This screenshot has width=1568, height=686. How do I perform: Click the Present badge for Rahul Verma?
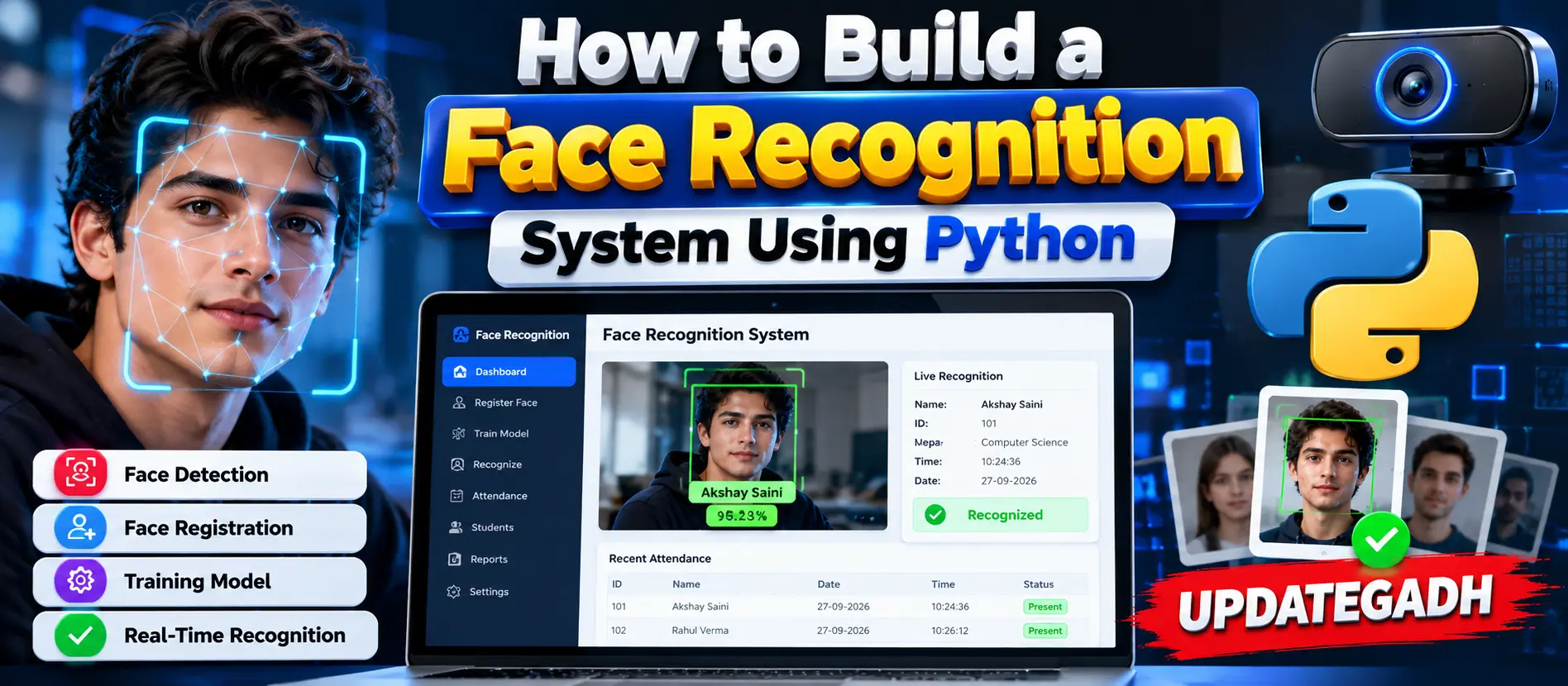click(x=1045, y=631)
